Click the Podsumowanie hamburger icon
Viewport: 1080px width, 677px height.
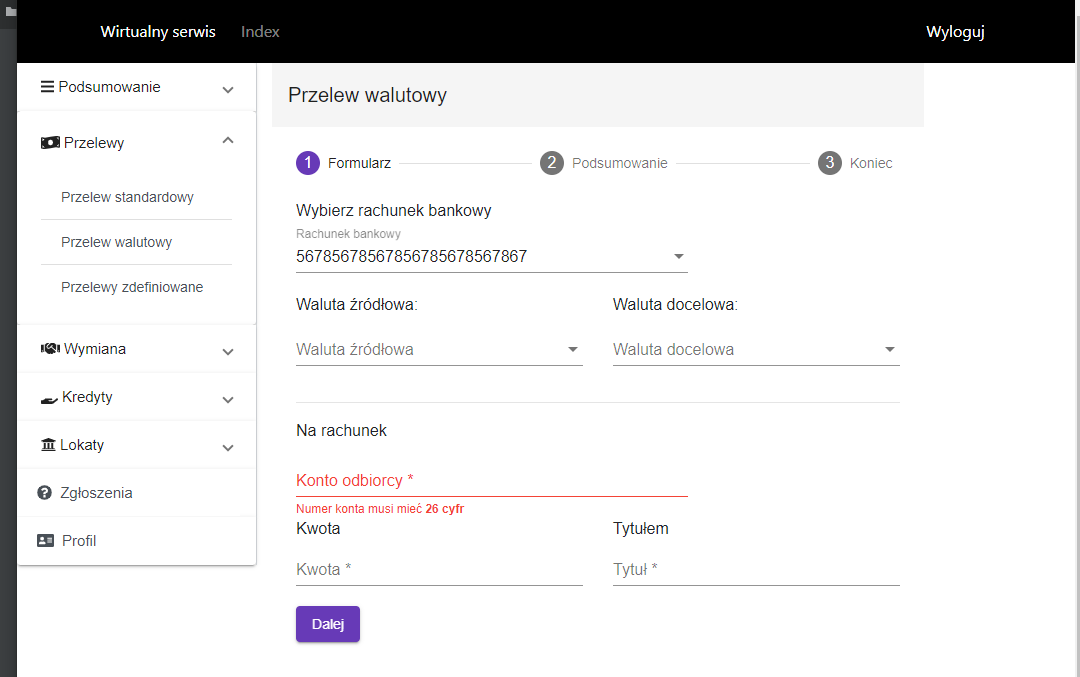click(47, 87)
